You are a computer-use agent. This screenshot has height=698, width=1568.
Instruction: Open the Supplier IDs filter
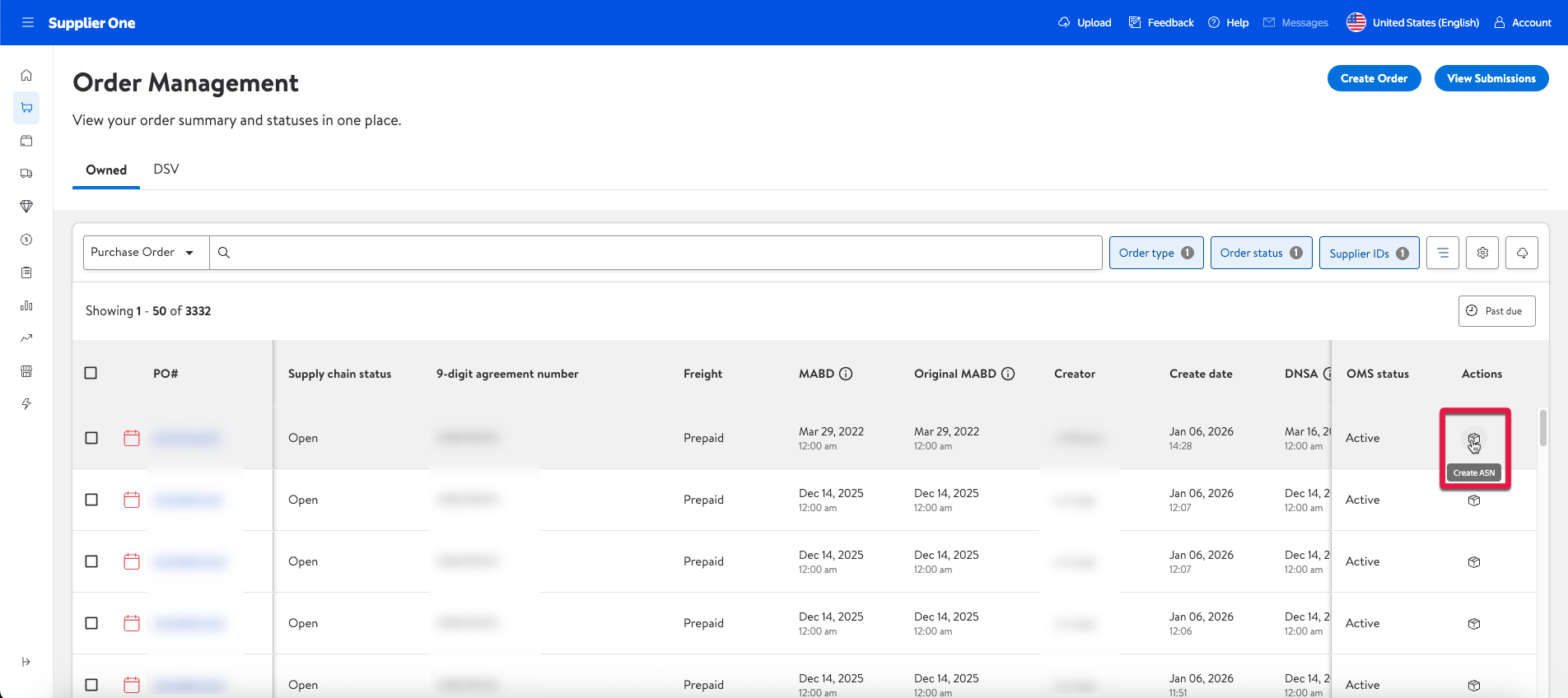coord(1368,253)
